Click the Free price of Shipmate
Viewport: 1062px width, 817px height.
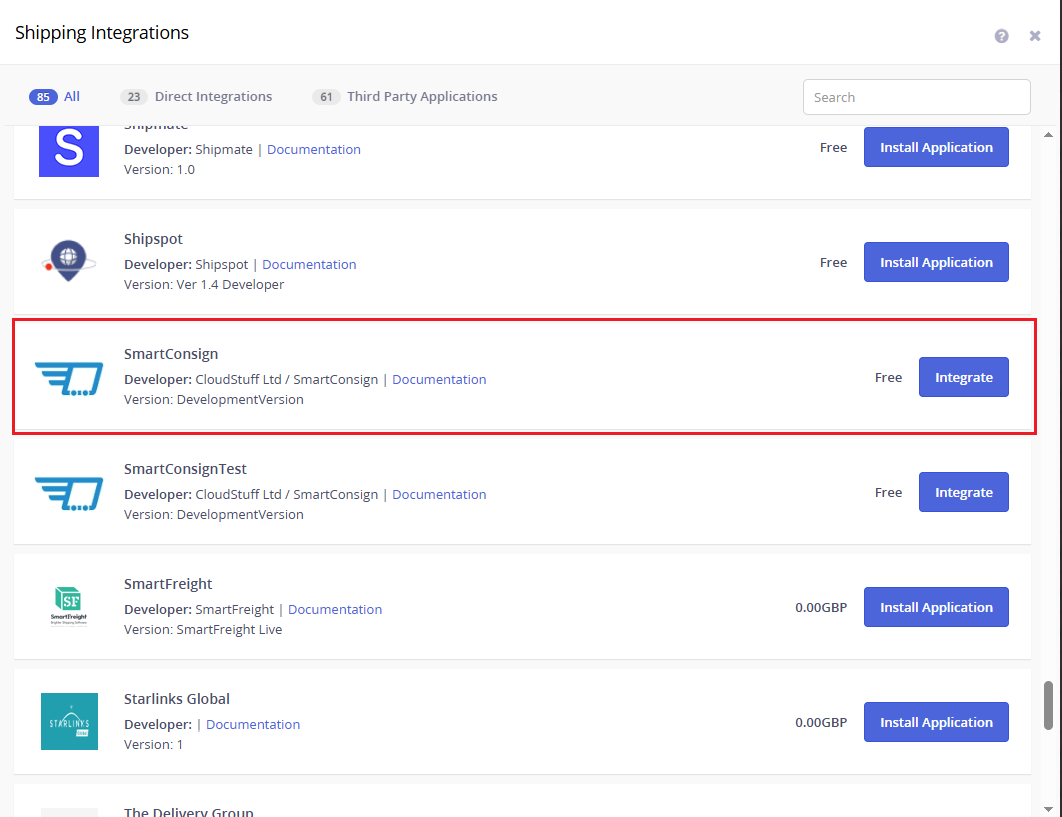coord(833,148)
